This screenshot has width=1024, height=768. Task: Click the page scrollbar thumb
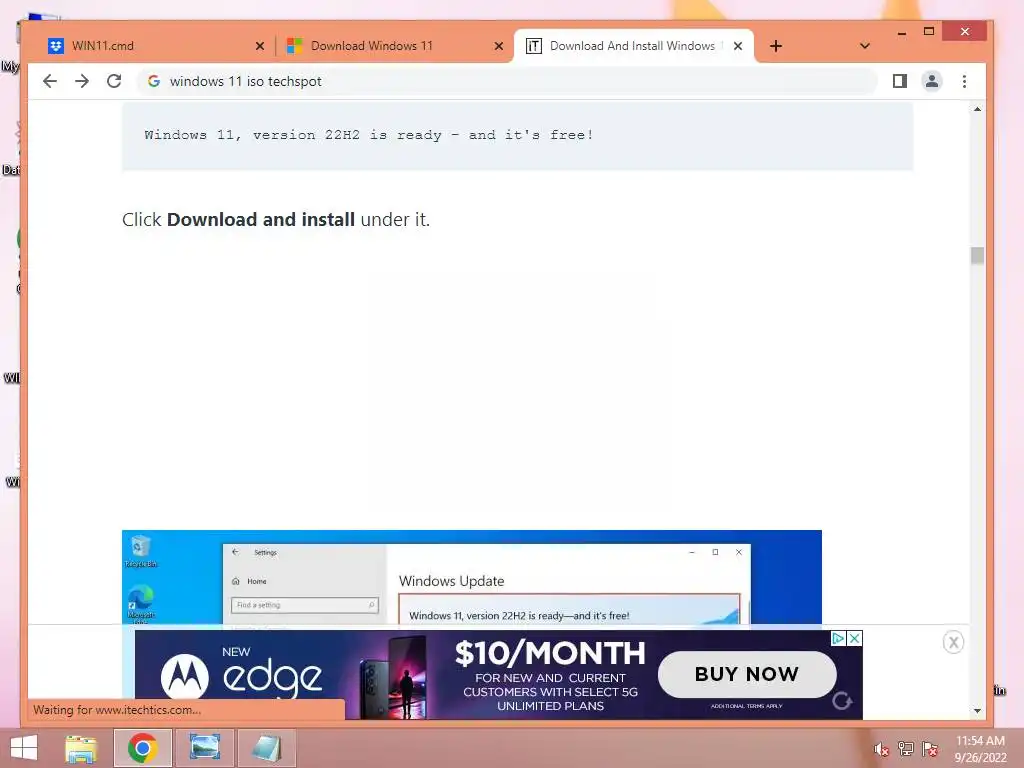977,255
